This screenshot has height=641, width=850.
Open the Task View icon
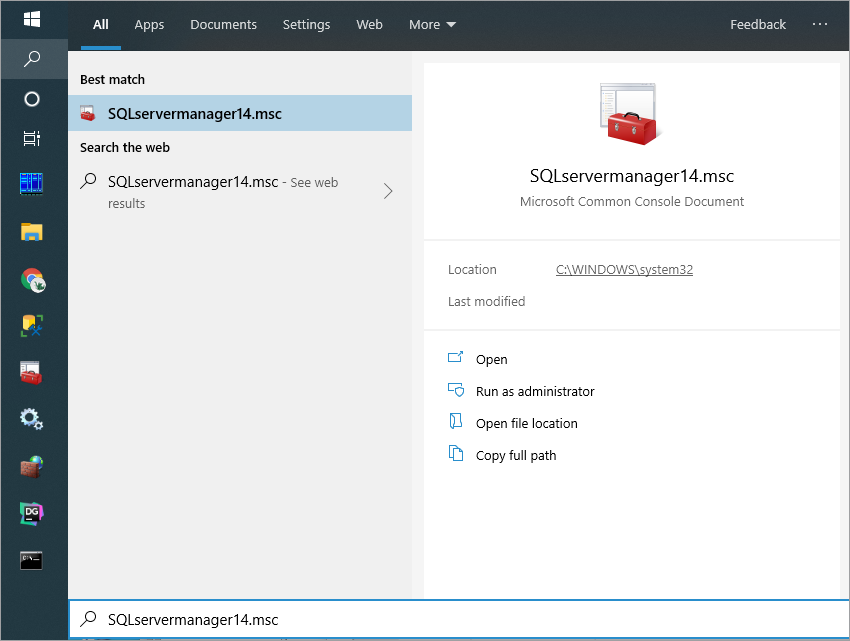[x=32, y=139]
